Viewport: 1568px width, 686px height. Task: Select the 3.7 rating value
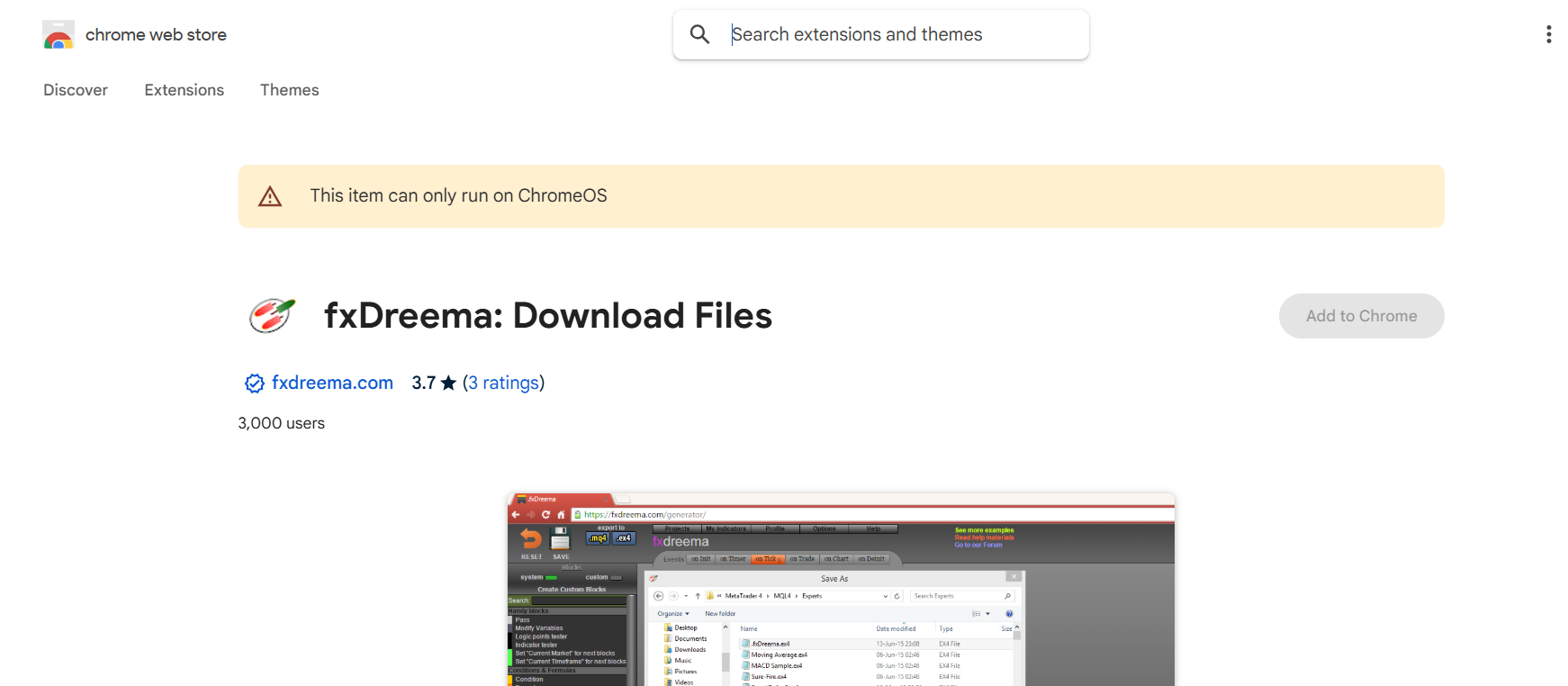pyautogui.click(x=424, y=383)
